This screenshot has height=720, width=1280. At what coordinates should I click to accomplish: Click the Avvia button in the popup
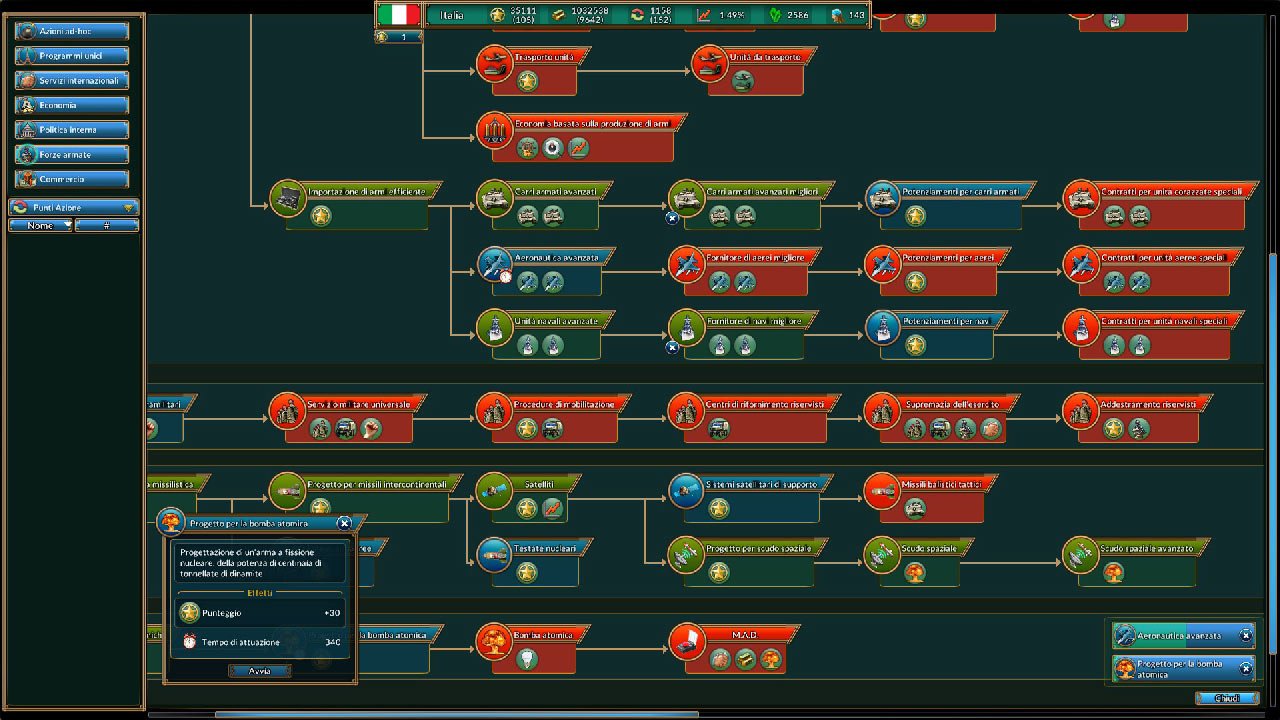coord(259,671)
